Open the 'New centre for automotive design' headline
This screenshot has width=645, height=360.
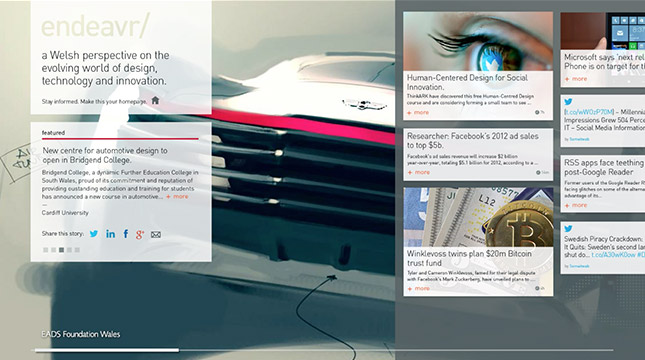[105, 155]
